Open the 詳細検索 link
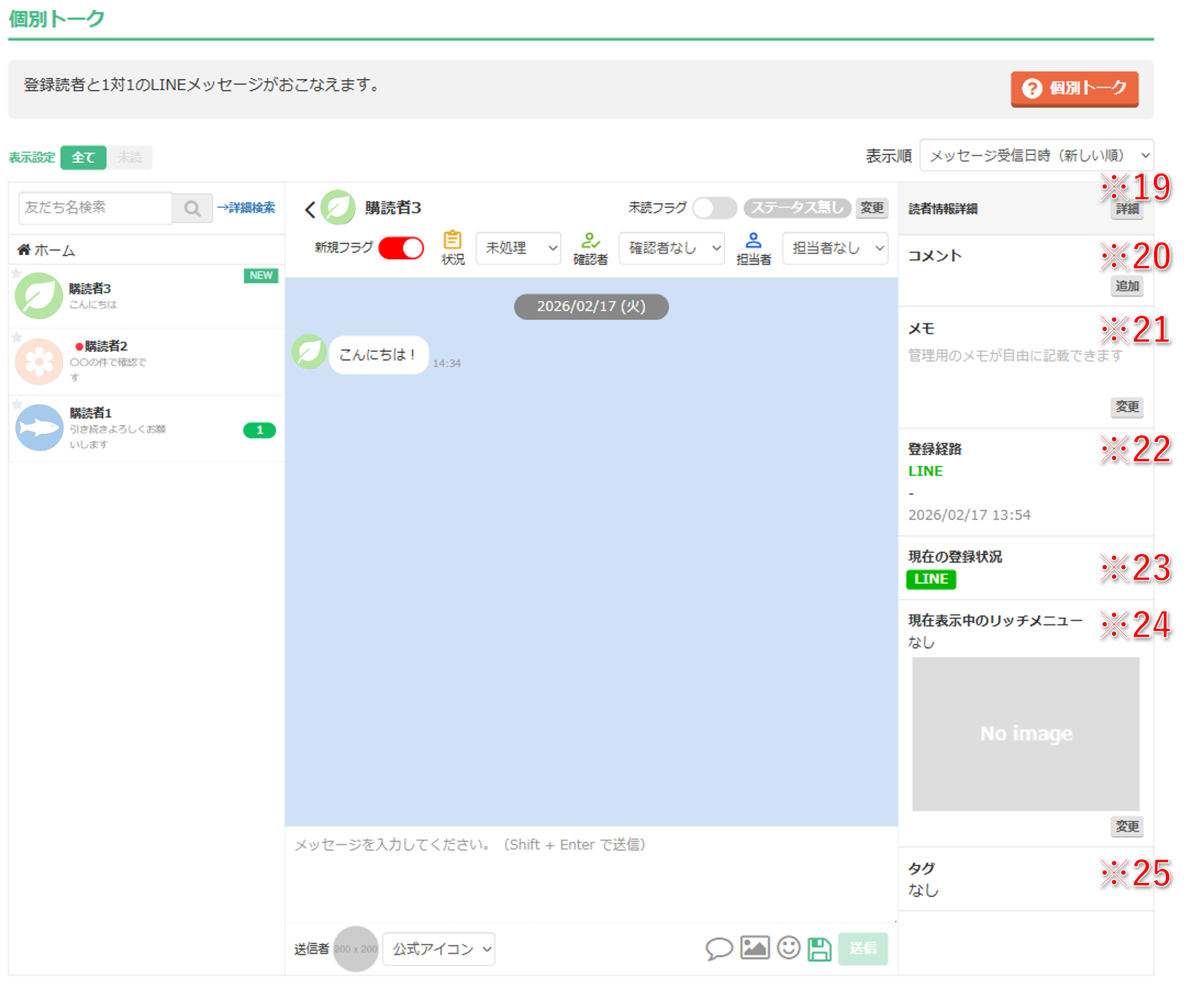Viewport: 1204px width, 999px height. click(x=247, y=208)
